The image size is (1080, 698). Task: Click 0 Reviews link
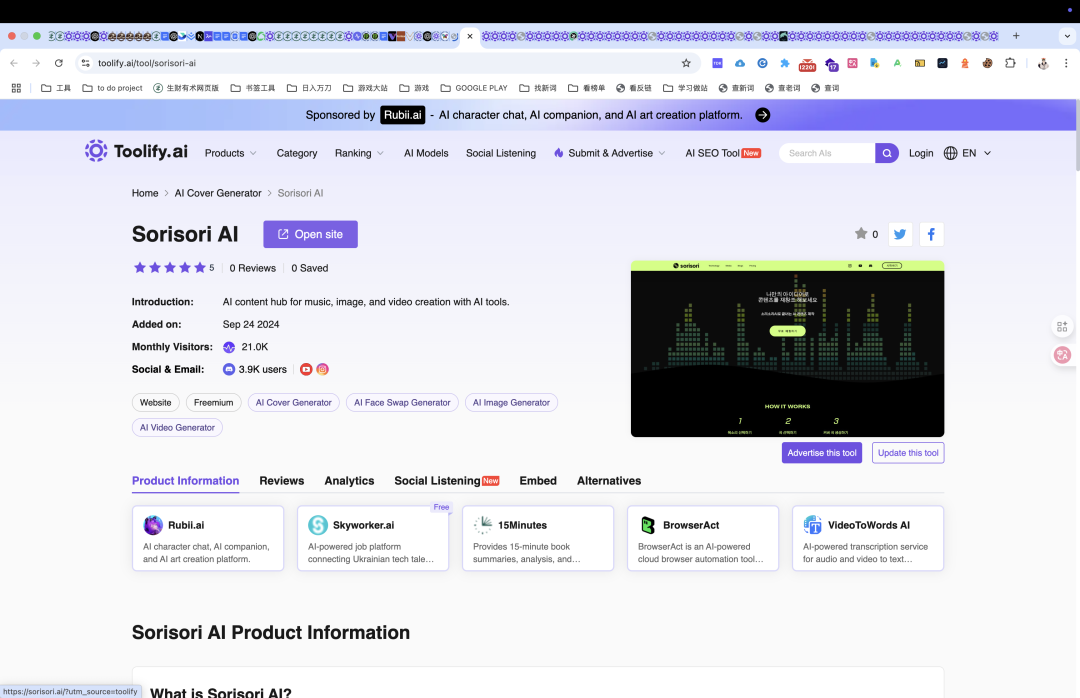pyautogui.click(x=252, y=268)
